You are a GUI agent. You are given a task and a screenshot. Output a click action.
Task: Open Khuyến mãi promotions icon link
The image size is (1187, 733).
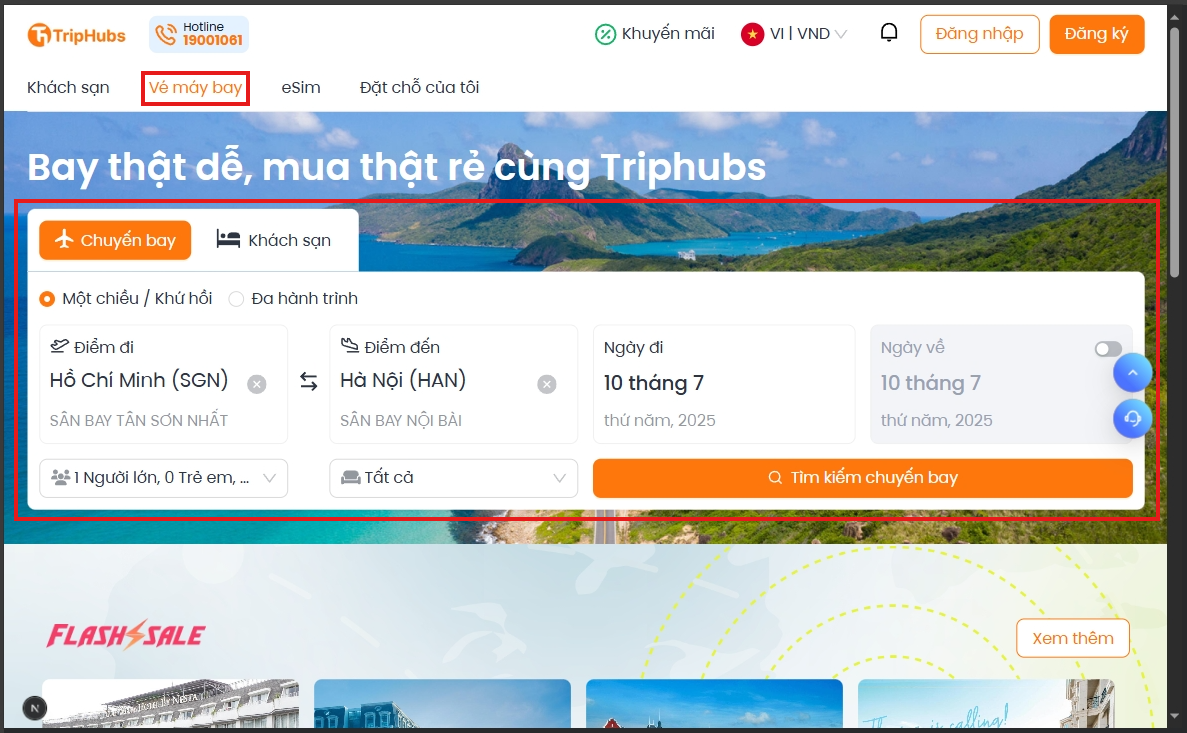pos(654,34)
